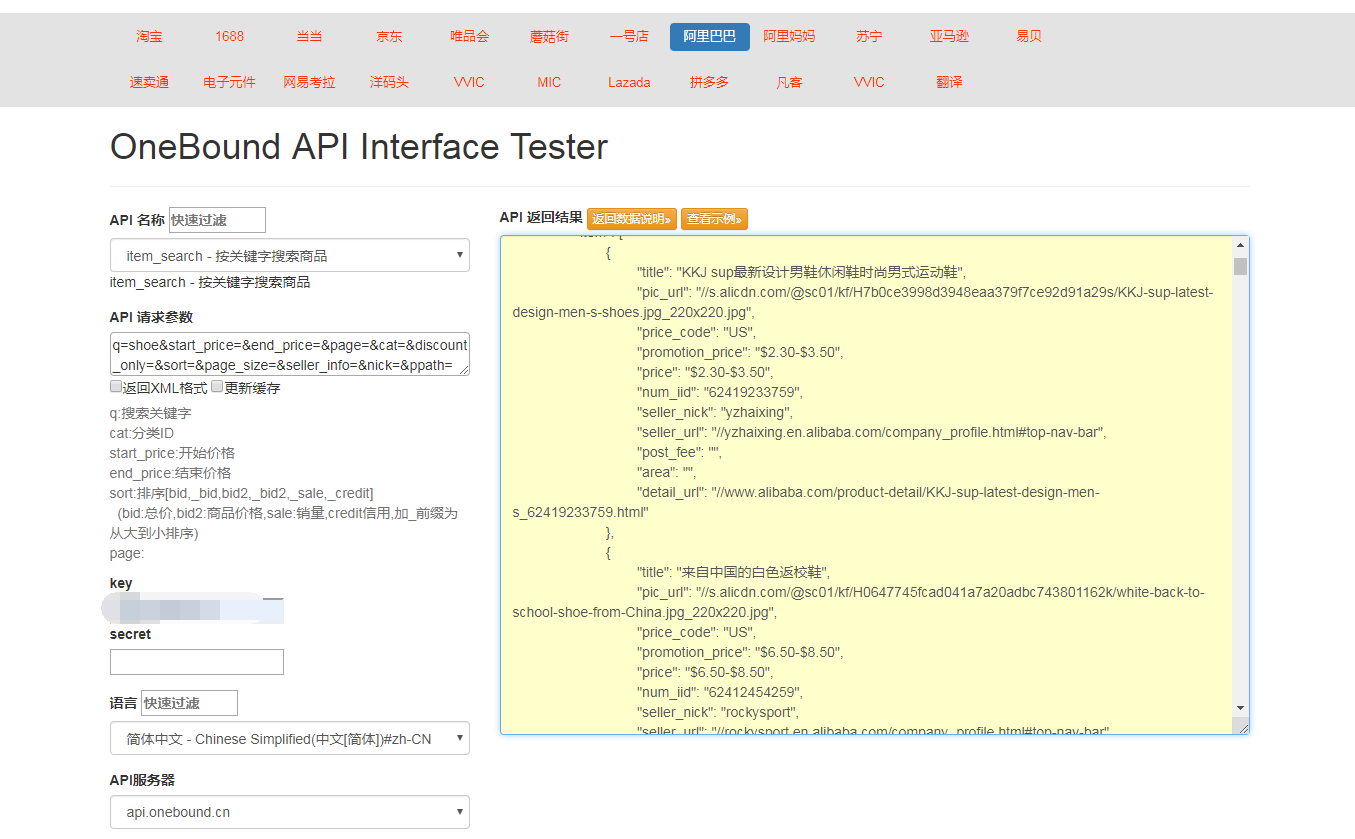Open the Lazada platform tab
Screen dimensions: 1355x839
[x=629, y=82]
